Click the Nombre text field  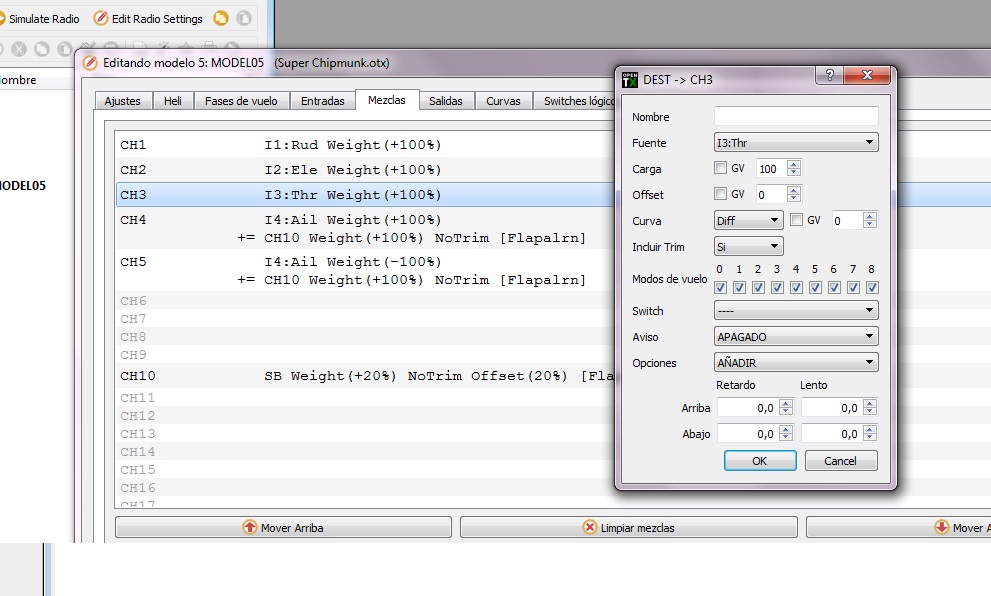pos(796,117)
